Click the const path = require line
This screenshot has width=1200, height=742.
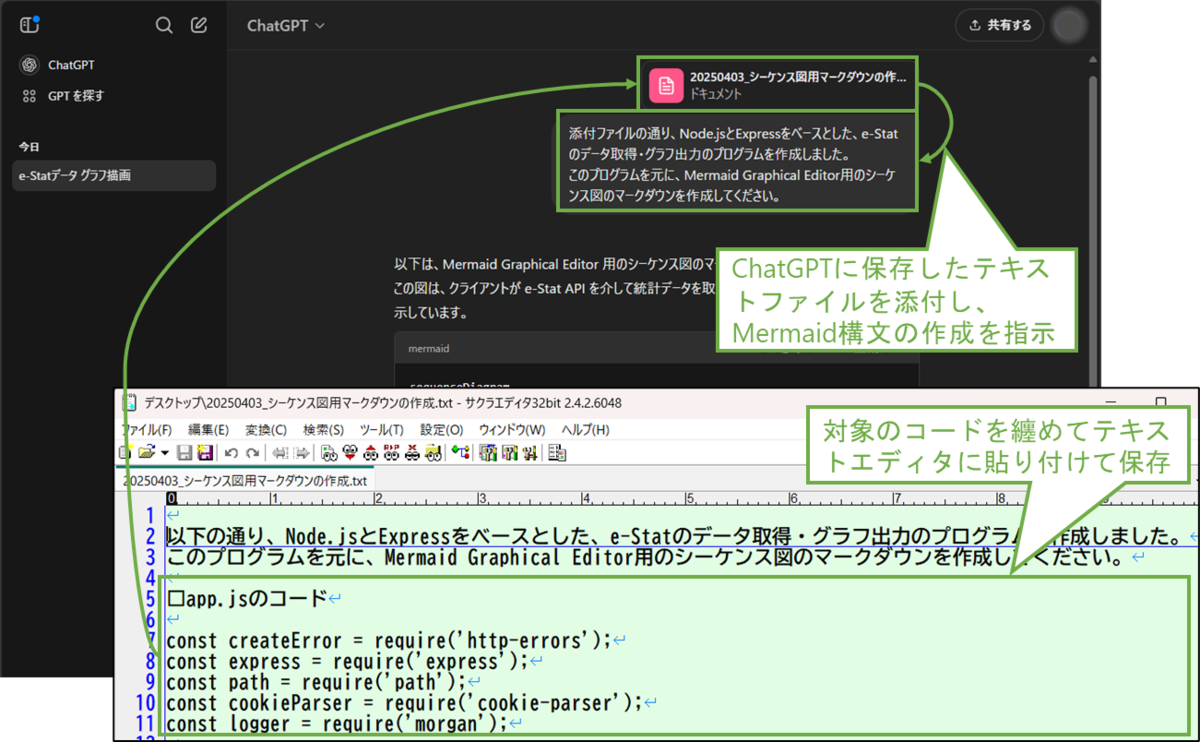[316, 682]
